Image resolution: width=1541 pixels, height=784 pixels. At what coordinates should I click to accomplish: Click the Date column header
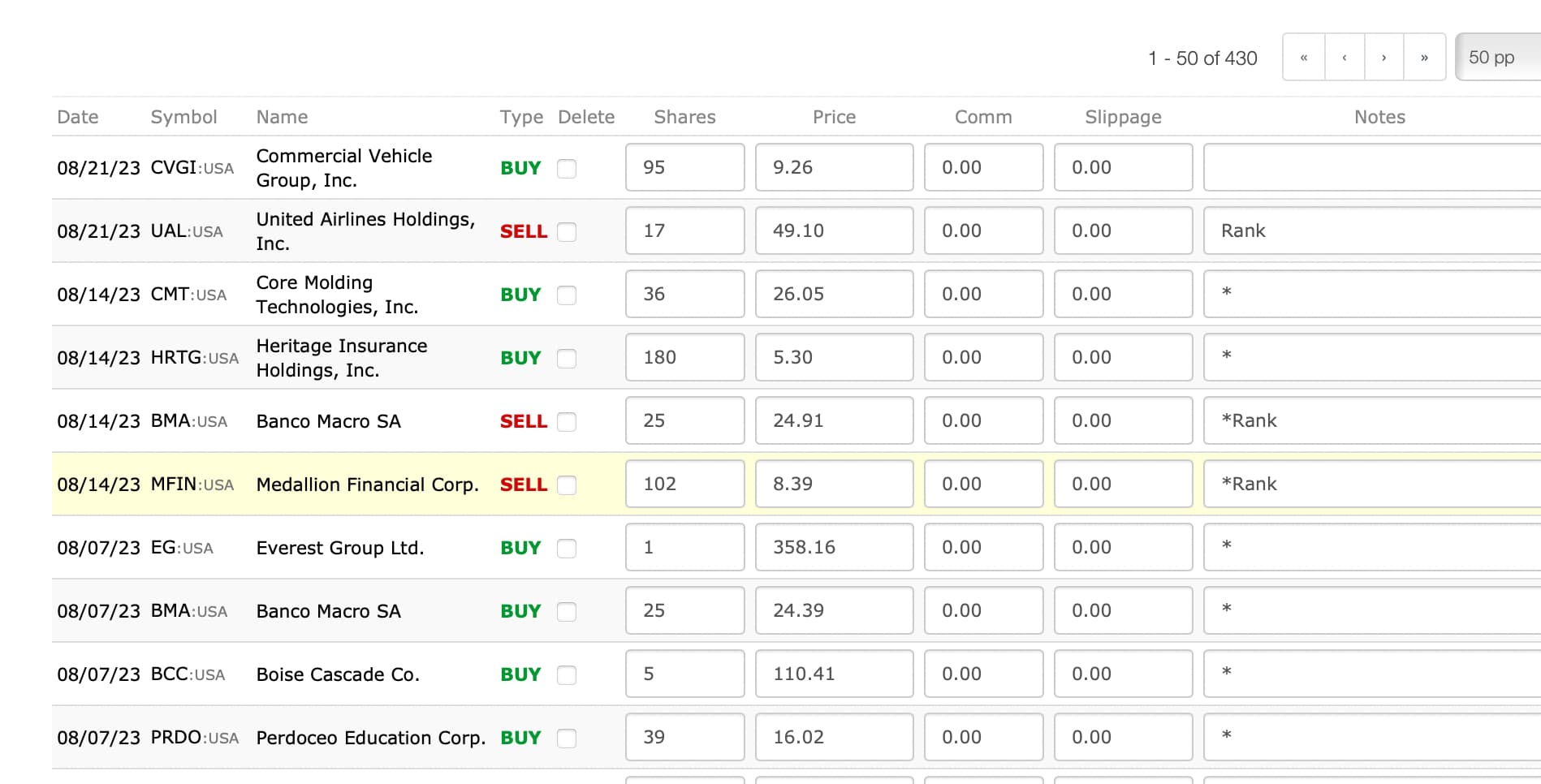click(x=78, y=117)
